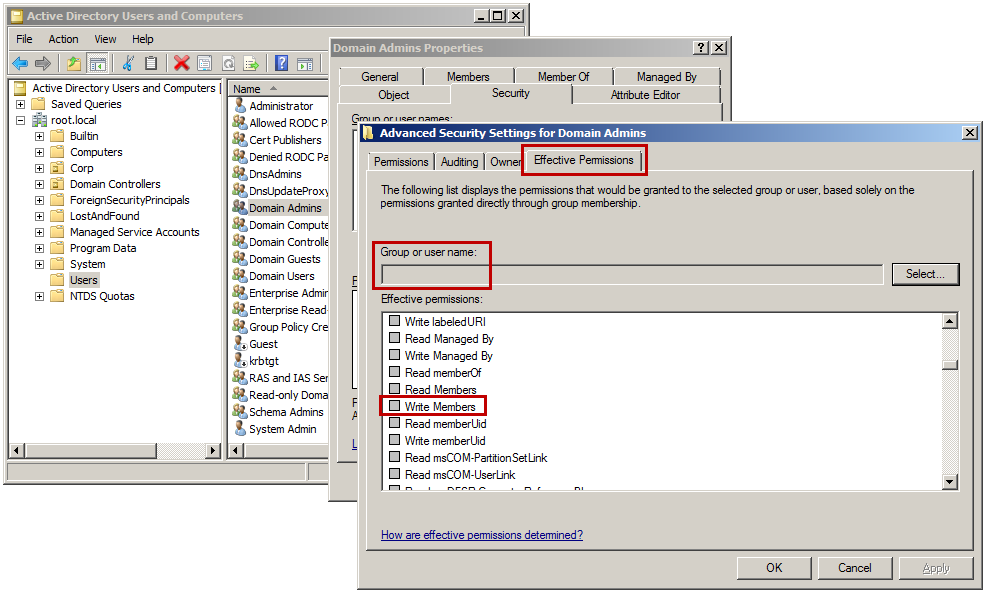This screenshot has height=597, width=988.
Task: Enable the Read memberOf permission
Action: pyautogui.click(x=394, y=372)
